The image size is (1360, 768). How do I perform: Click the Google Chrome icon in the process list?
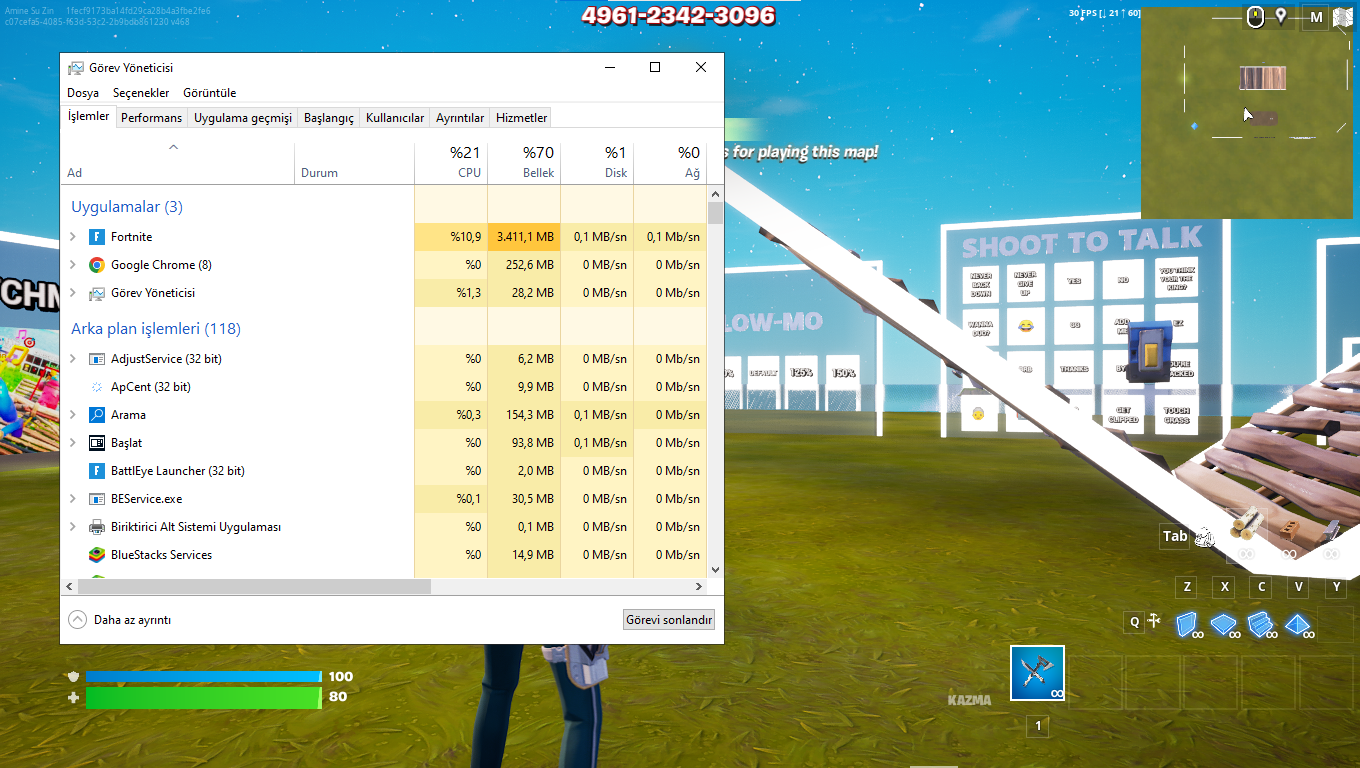coord(97,265)
